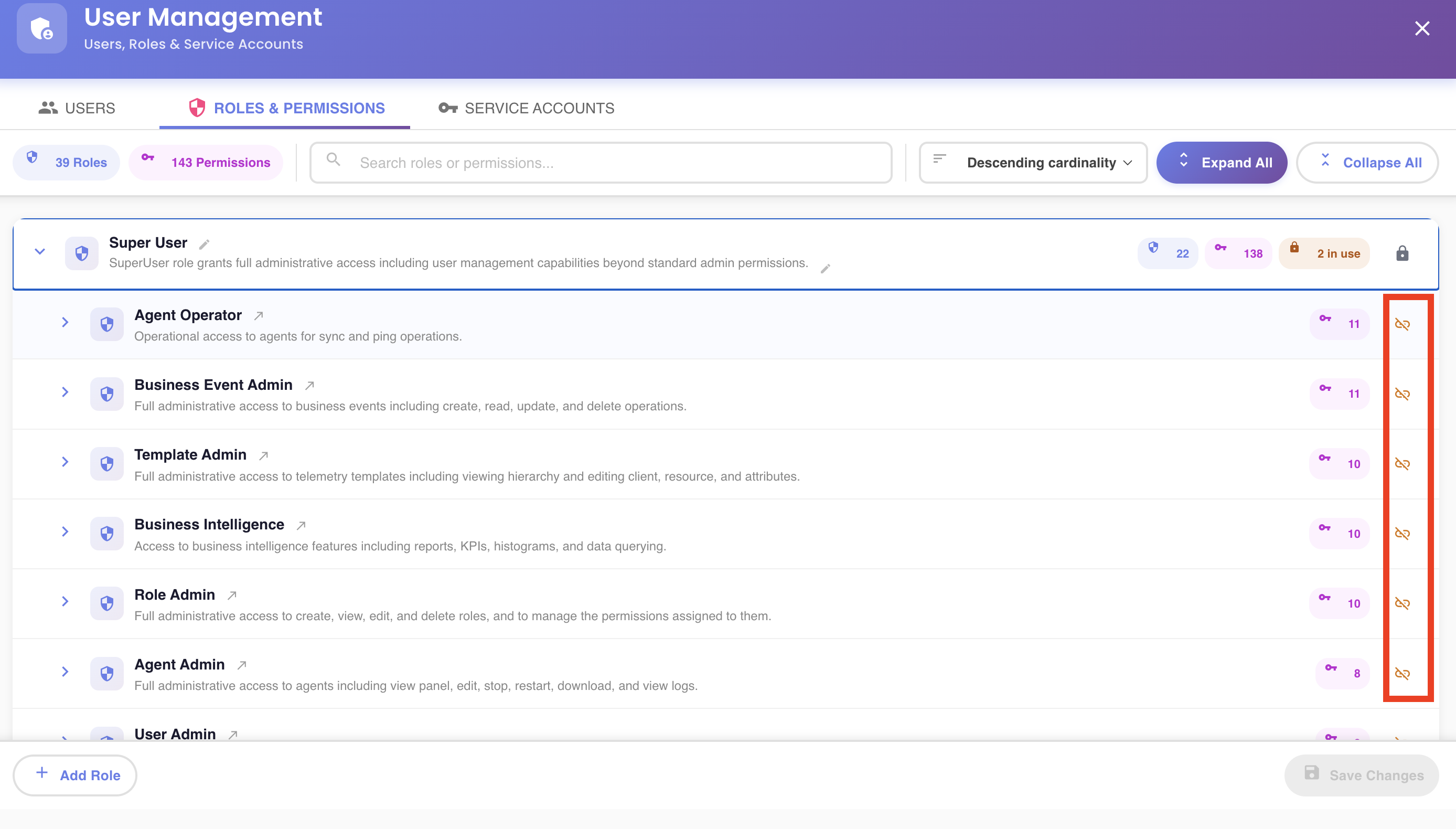The height and width of the screenshot is (829, 1456).
Task: Click the Expand All button
Action: 1222,163
